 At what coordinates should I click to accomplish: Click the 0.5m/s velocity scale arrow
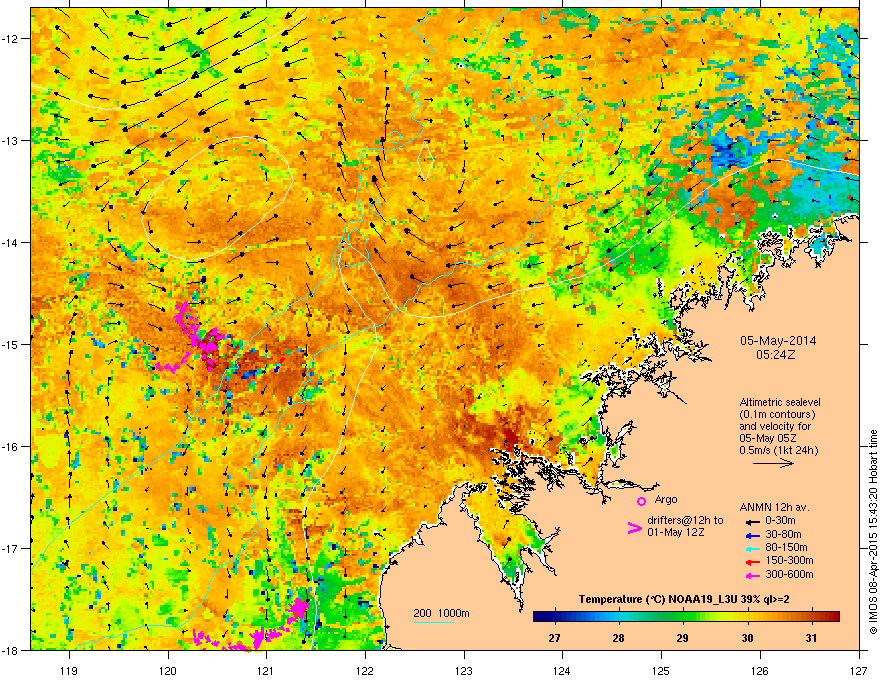[773, 463]
